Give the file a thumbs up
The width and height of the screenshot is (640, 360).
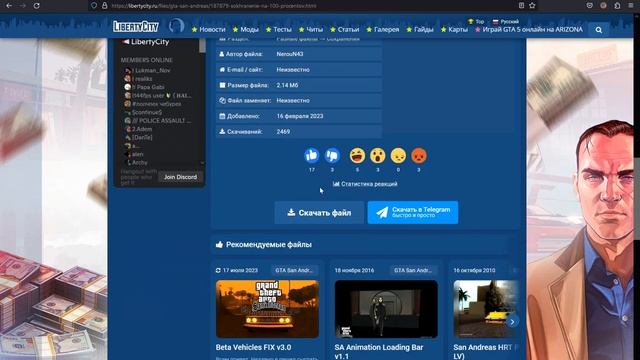311,156
